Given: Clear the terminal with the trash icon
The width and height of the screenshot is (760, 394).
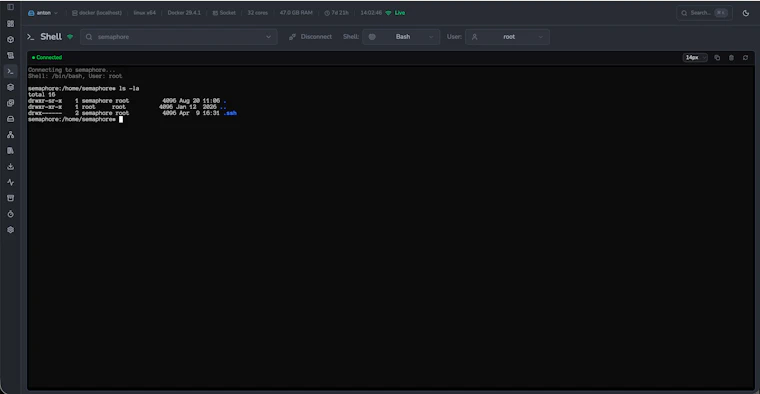Looking at the screenshot, I should click(x=731, y=58).
